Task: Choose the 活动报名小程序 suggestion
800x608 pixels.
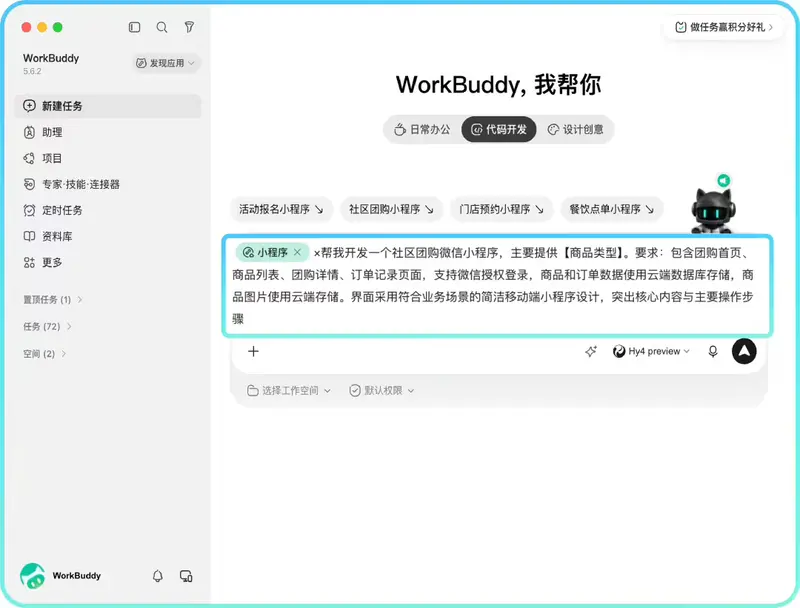Action: 281,209
